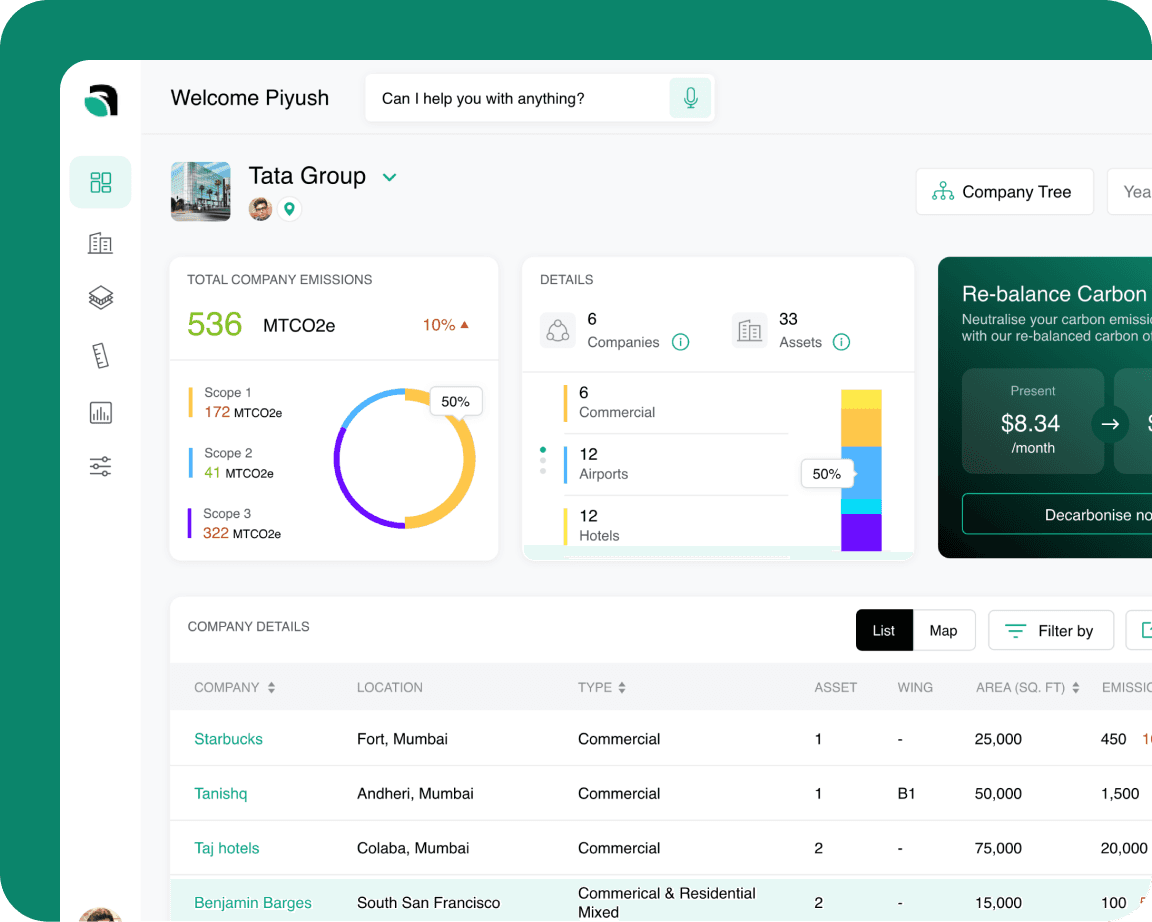Click the 75,000 area cell for Taj hotels
Viewport: 1152px width, 922px height.
coord(998,848)
